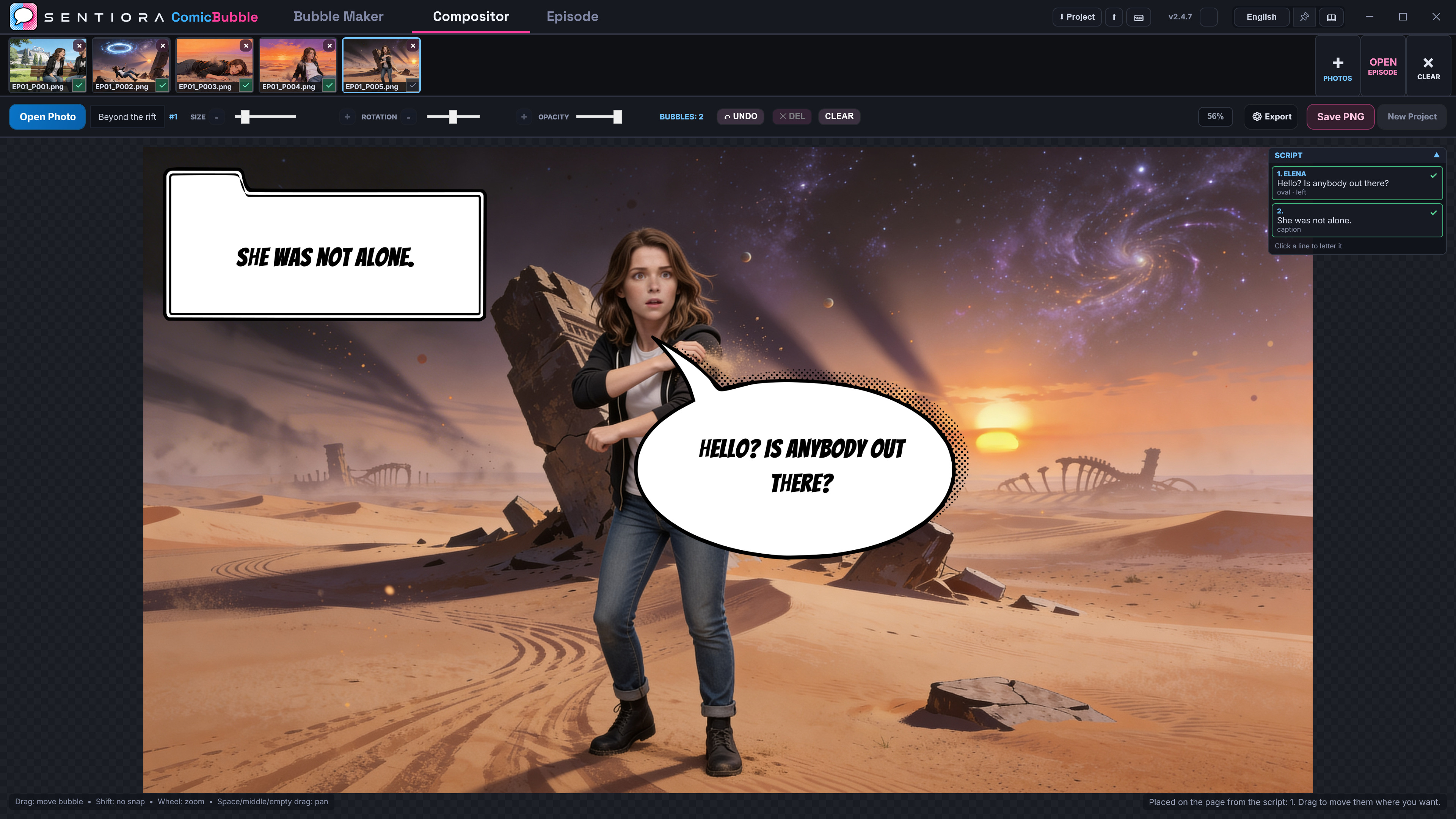This screenshot has height=819, width=1456.
Task: Click the upload arrow button beside Project
Action: pos(1114,17)
